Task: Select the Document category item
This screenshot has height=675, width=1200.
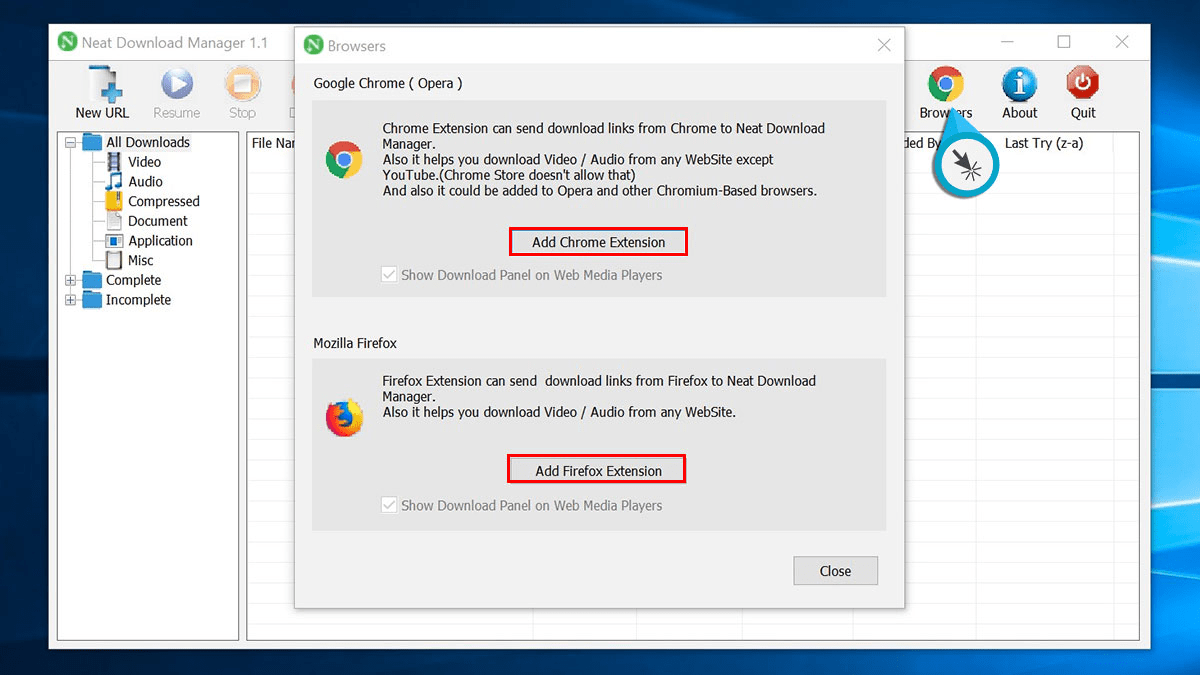Action: point(157,221)
